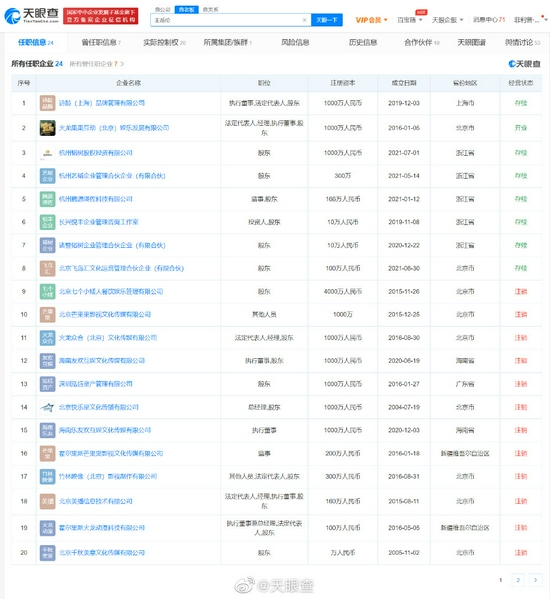This screenshot has width=550, height=599.
Task: Open company link 北京七个小矮人餐饮娱乐管理有限公司
Action: click(111, 291)
